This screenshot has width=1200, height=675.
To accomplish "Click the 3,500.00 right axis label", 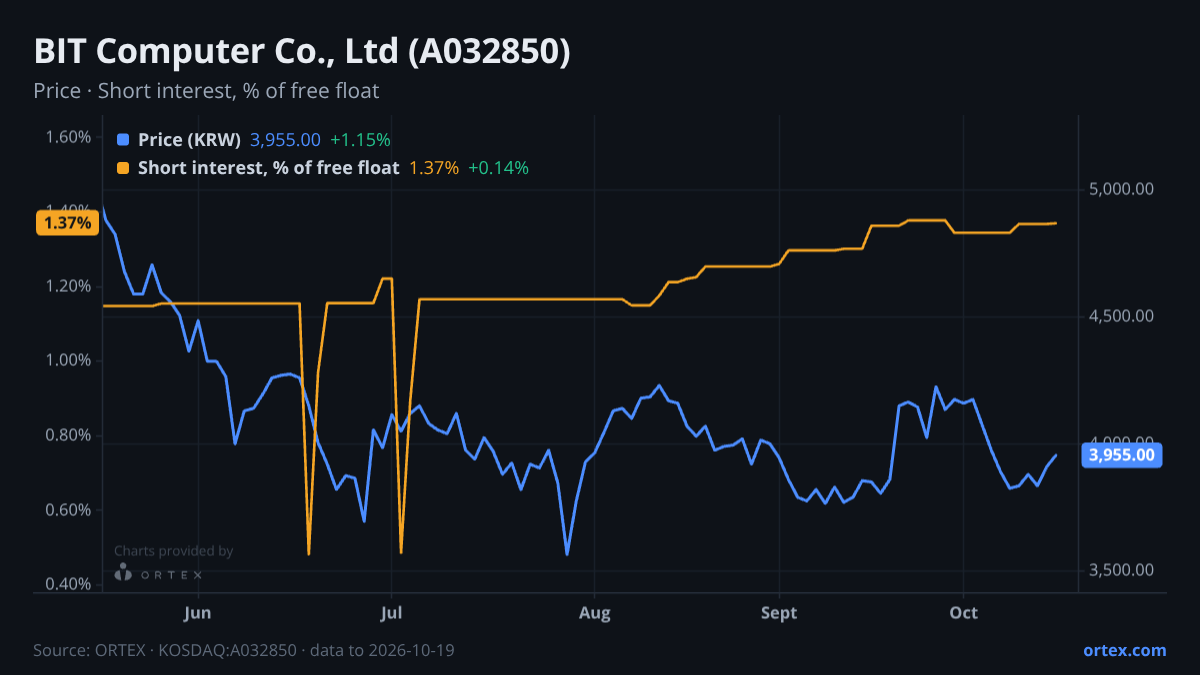I will click(1122, 571).
